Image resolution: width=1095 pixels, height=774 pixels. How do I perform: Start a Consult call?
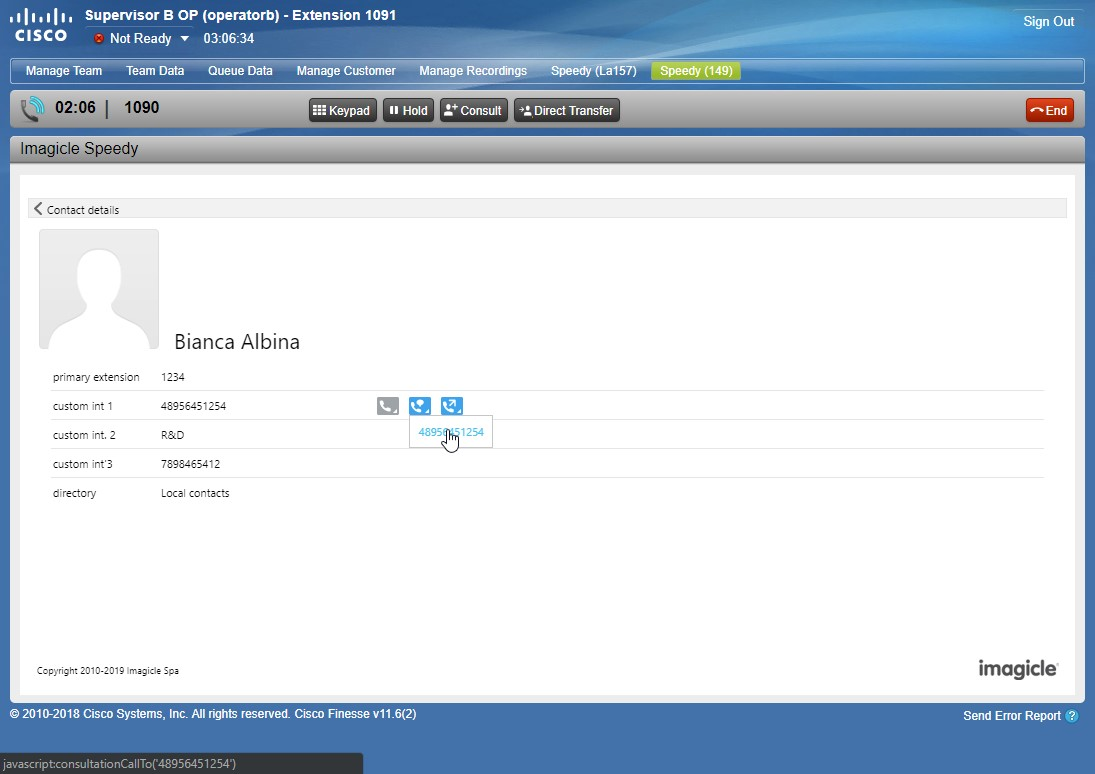[473, 111]
